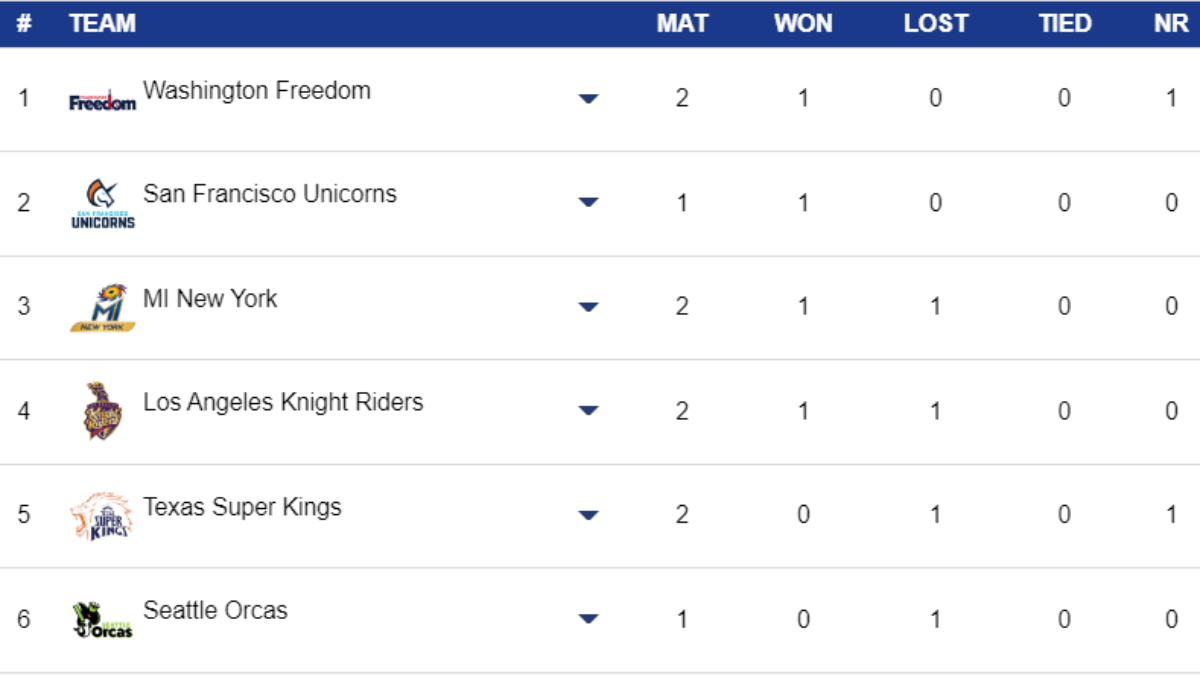Click the TIED column header
This screenshot has width=1200, height=675.
coord(1065,23)
